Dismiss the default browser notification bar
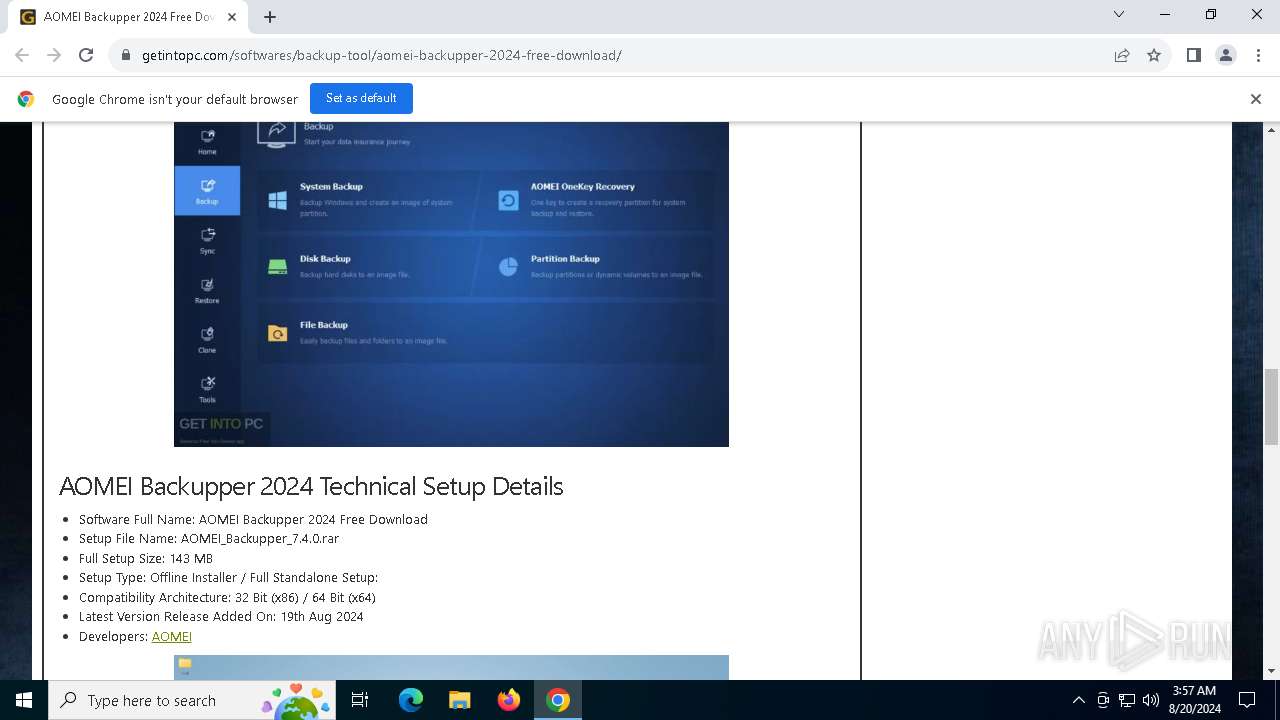Image resolution: width=1280 pixels, height=720 pixels. pos(1255,99)
